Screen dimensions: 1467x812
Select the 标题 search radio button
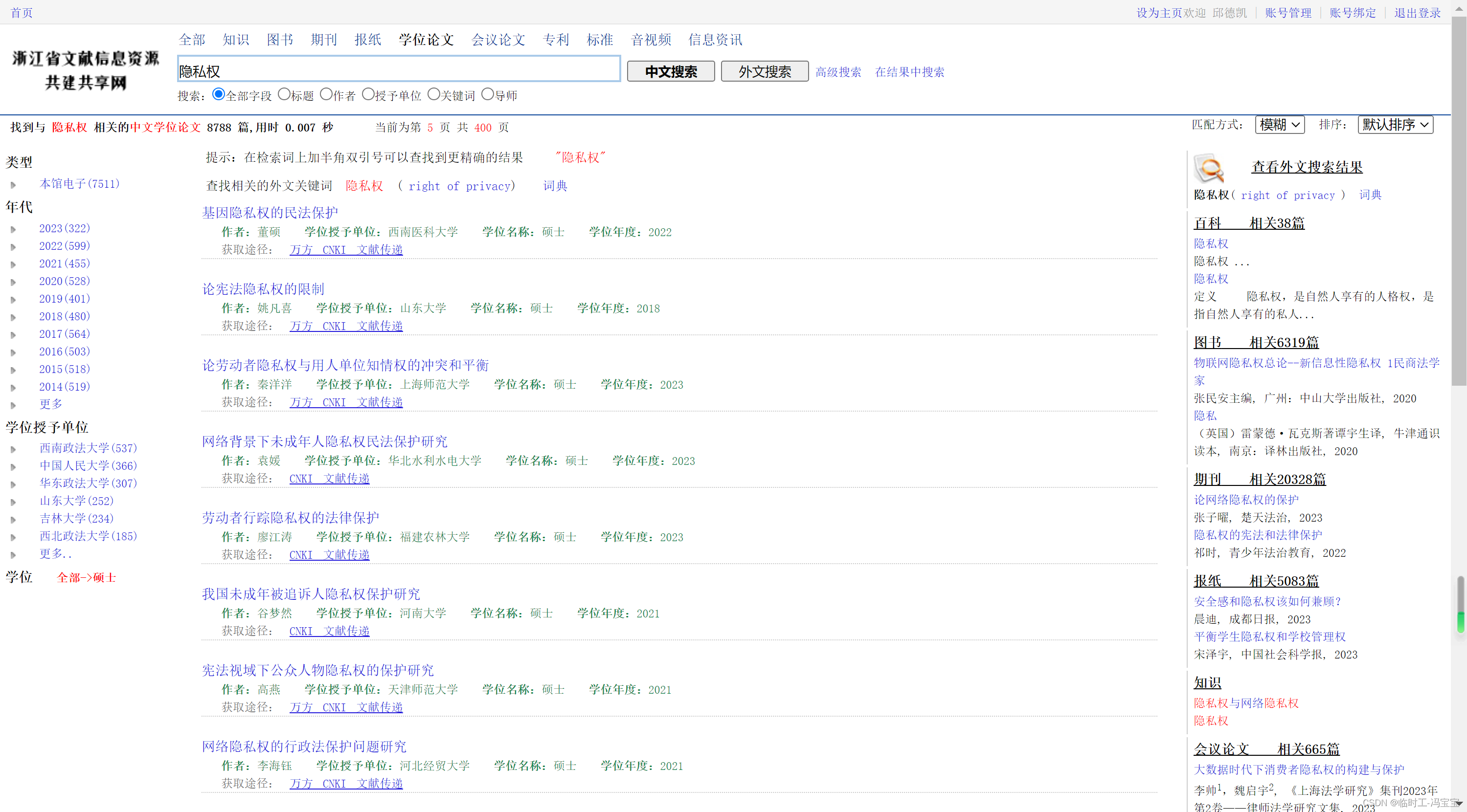click(284, 94)
